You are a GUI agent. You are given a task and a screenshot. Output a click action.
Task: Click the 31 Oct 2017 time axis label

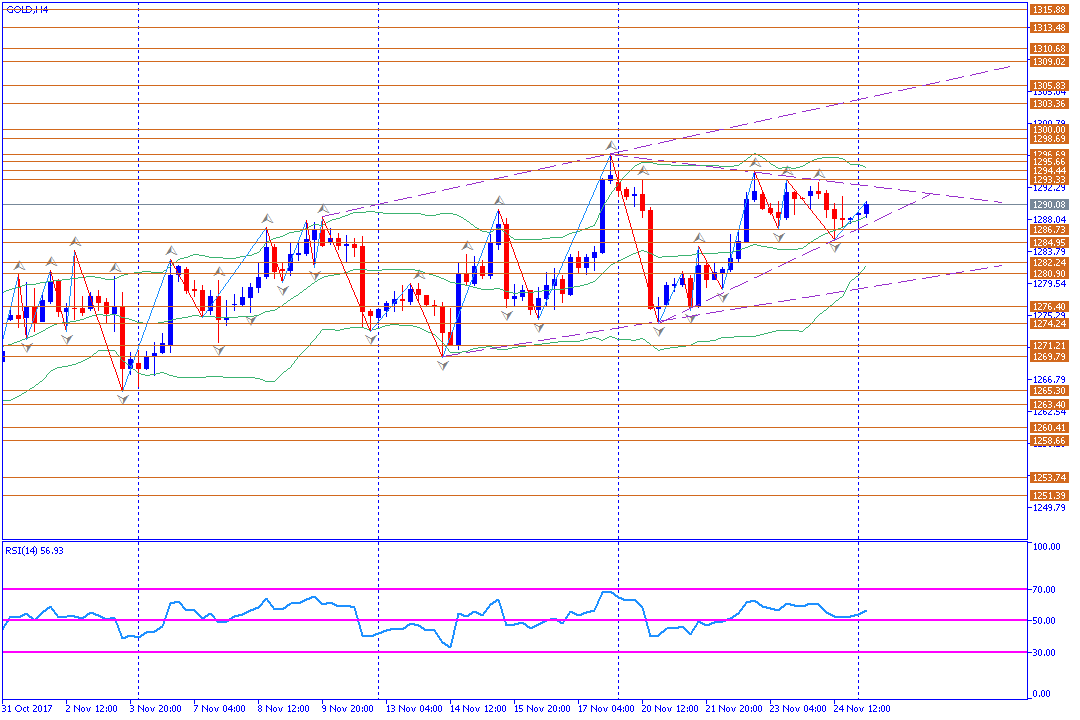(x=27, y=708)
